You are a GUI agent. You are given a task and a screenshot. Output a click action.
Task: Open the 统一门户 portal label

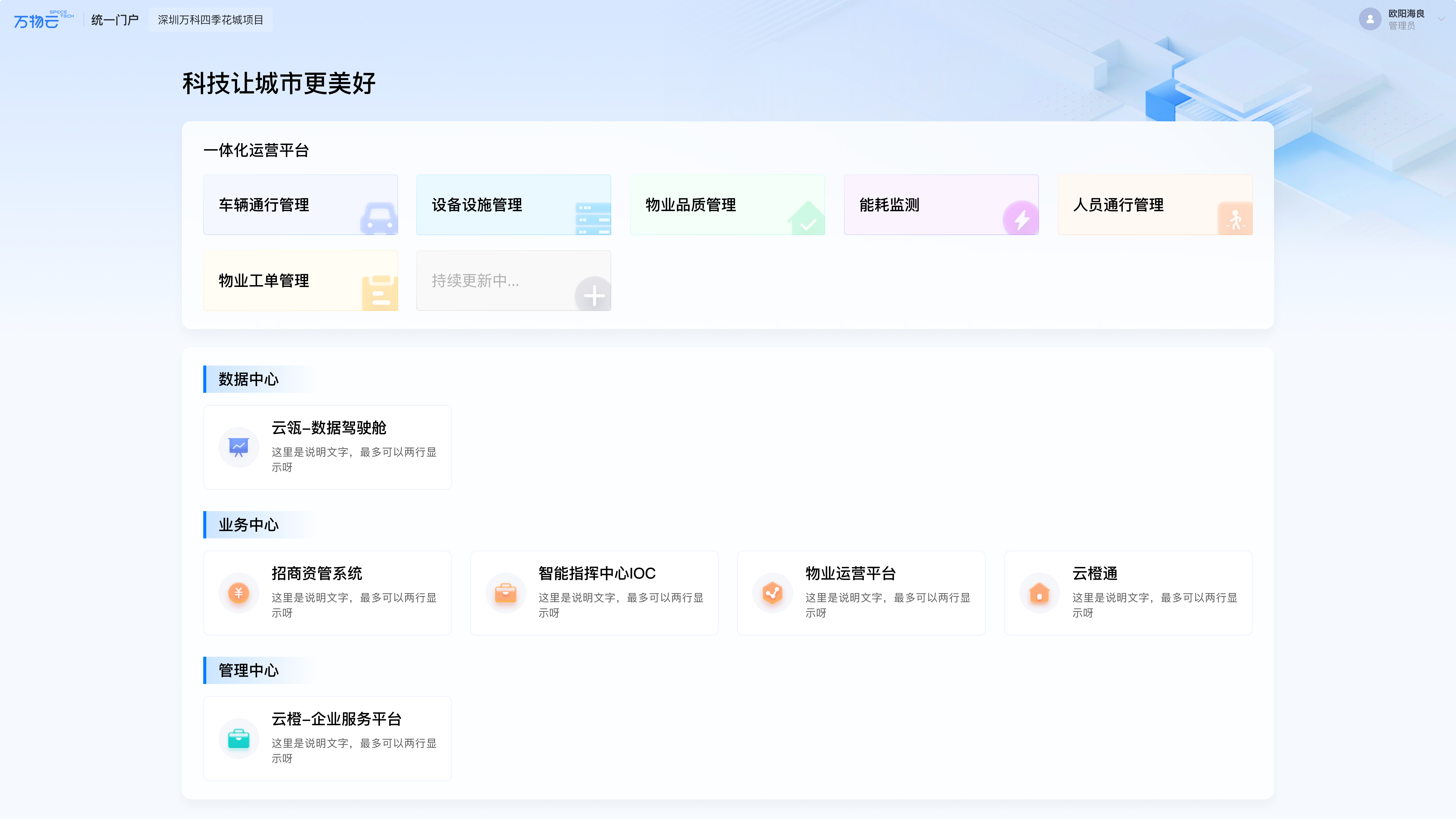tap(115, 20)
